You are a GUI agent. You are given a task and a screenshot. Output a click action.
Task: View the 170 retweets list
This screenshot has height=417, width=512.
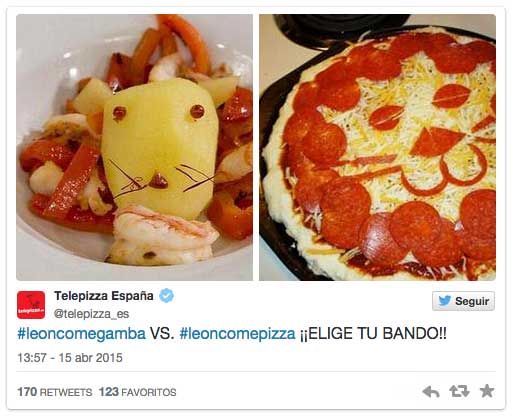point(55,392)
